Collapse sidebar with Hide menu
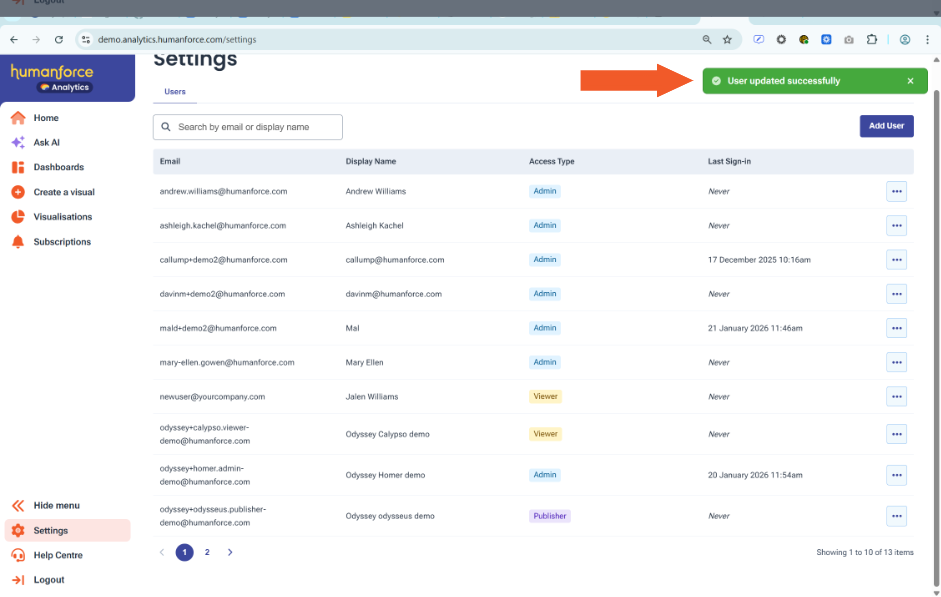 click(x=56, y=506)
